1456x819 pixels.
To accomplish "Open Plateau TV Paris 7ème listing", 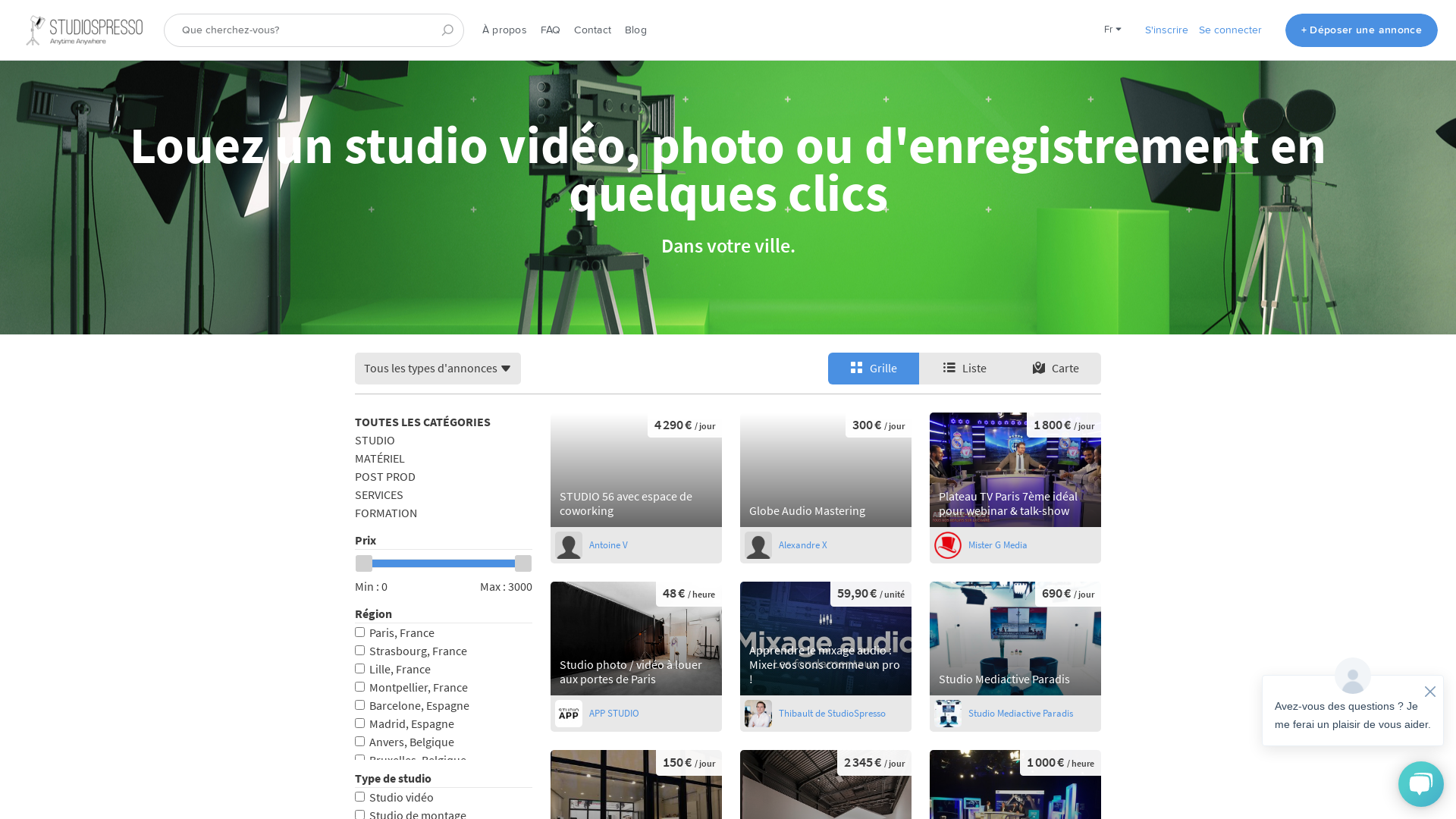I will click(1015, 470).
